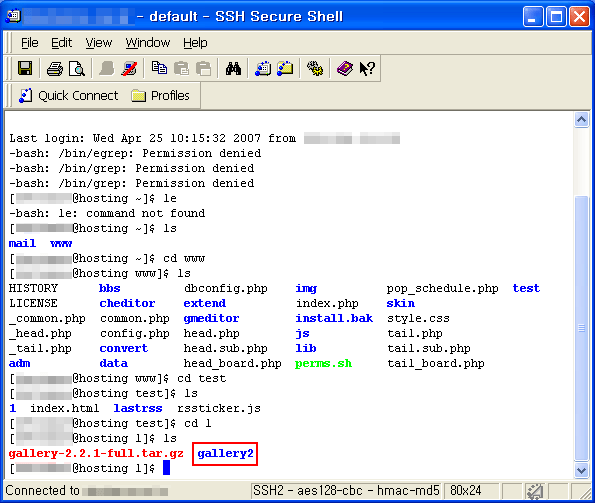595x503 pixels.
Task: Click the Save toolbar icon
Action: tap(25, 69)
